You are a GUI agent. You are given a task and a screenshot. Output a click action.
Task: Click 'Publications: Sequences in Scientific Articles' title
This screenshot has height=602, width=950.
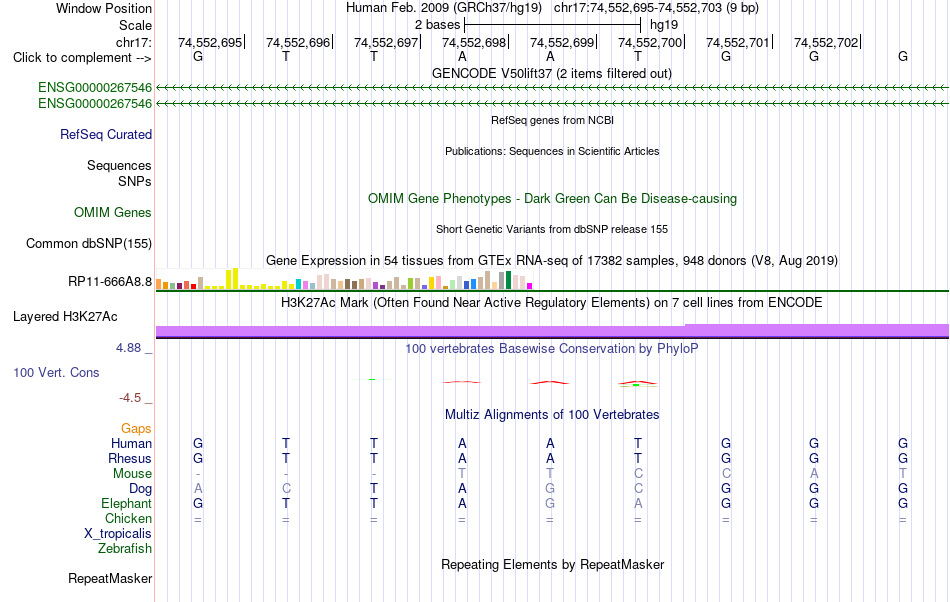[x=552, y=151]
